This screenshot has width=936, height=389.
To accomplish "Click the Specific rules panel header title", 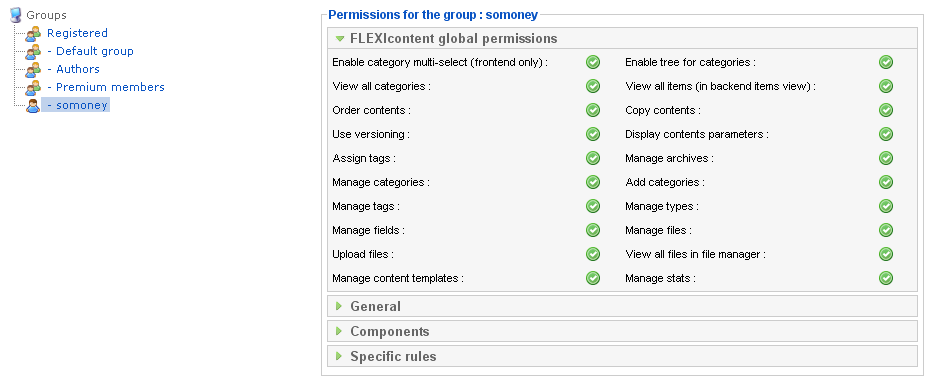I will (x=393, y=356).
